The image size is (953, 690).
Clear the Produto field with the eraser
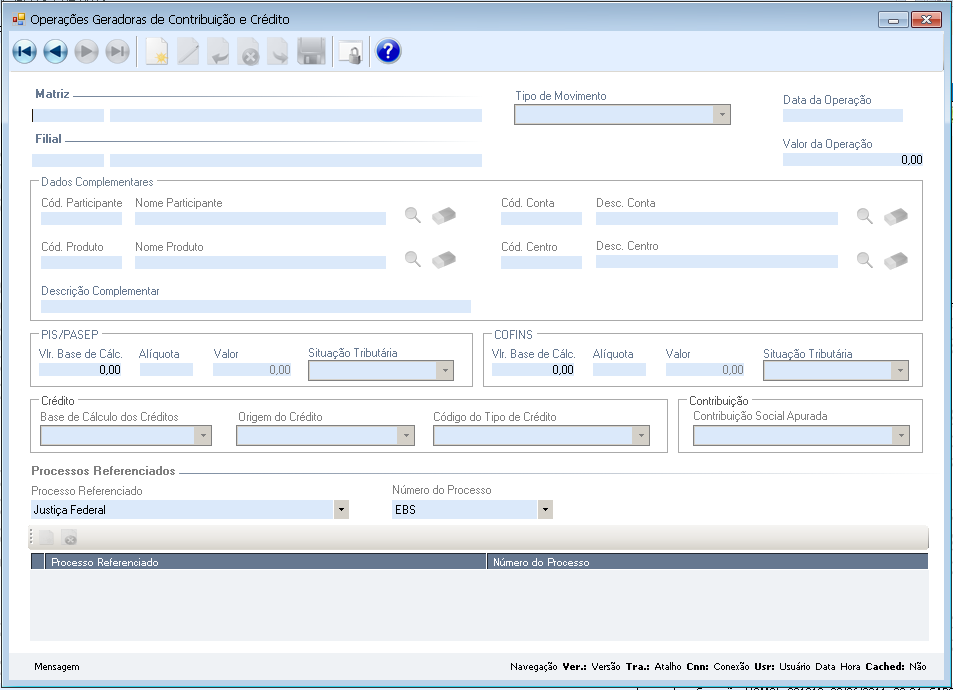tap(444, 259)
